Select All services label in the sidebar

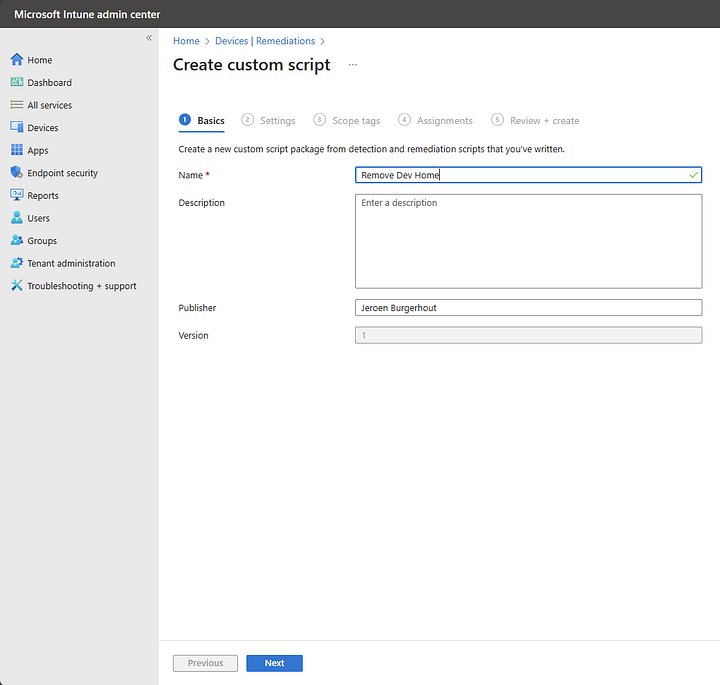pos(50,105)
